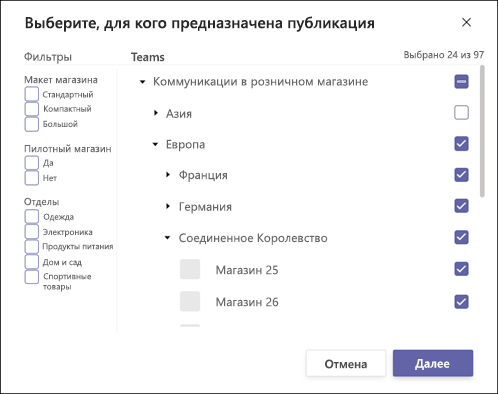The width and height of the screenshot is (499, 394).
Task: Uncheck the Соединенное Королевство checkbox
Action: coord(461,237)
